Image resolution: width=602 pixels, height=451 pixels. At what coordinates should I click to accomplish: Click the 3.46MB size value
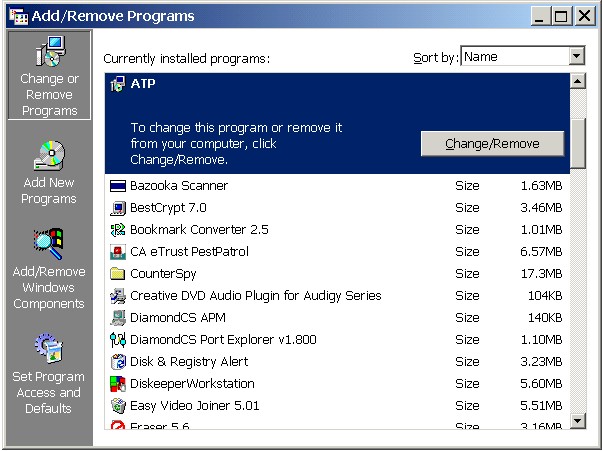point(541,208)
